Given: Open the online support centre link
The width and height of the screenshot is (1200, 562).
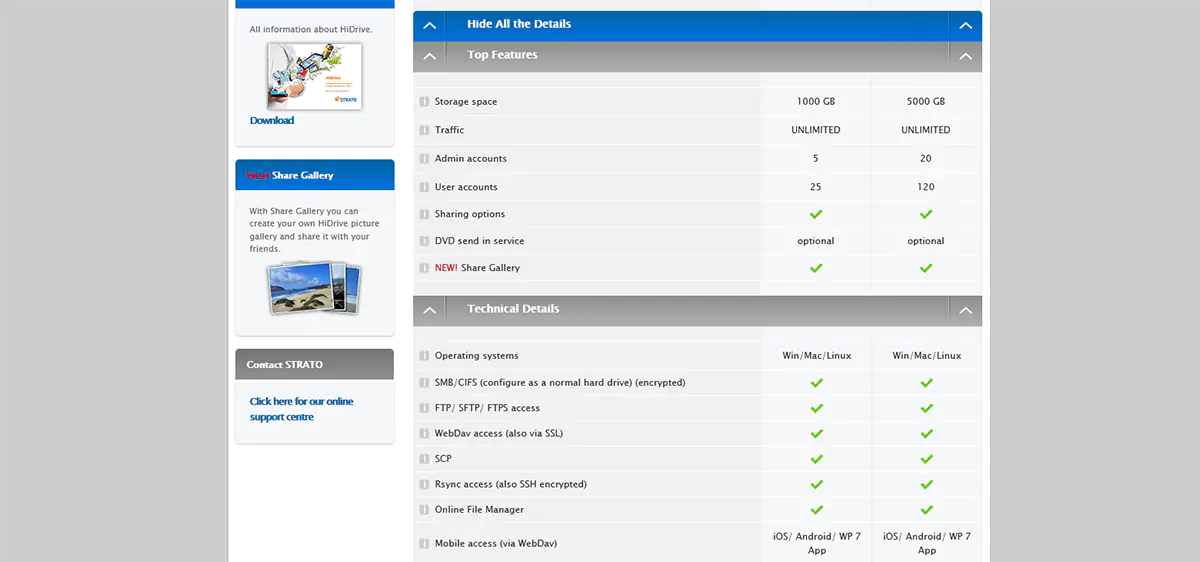Looking at the screenshot, I should 301,409.
